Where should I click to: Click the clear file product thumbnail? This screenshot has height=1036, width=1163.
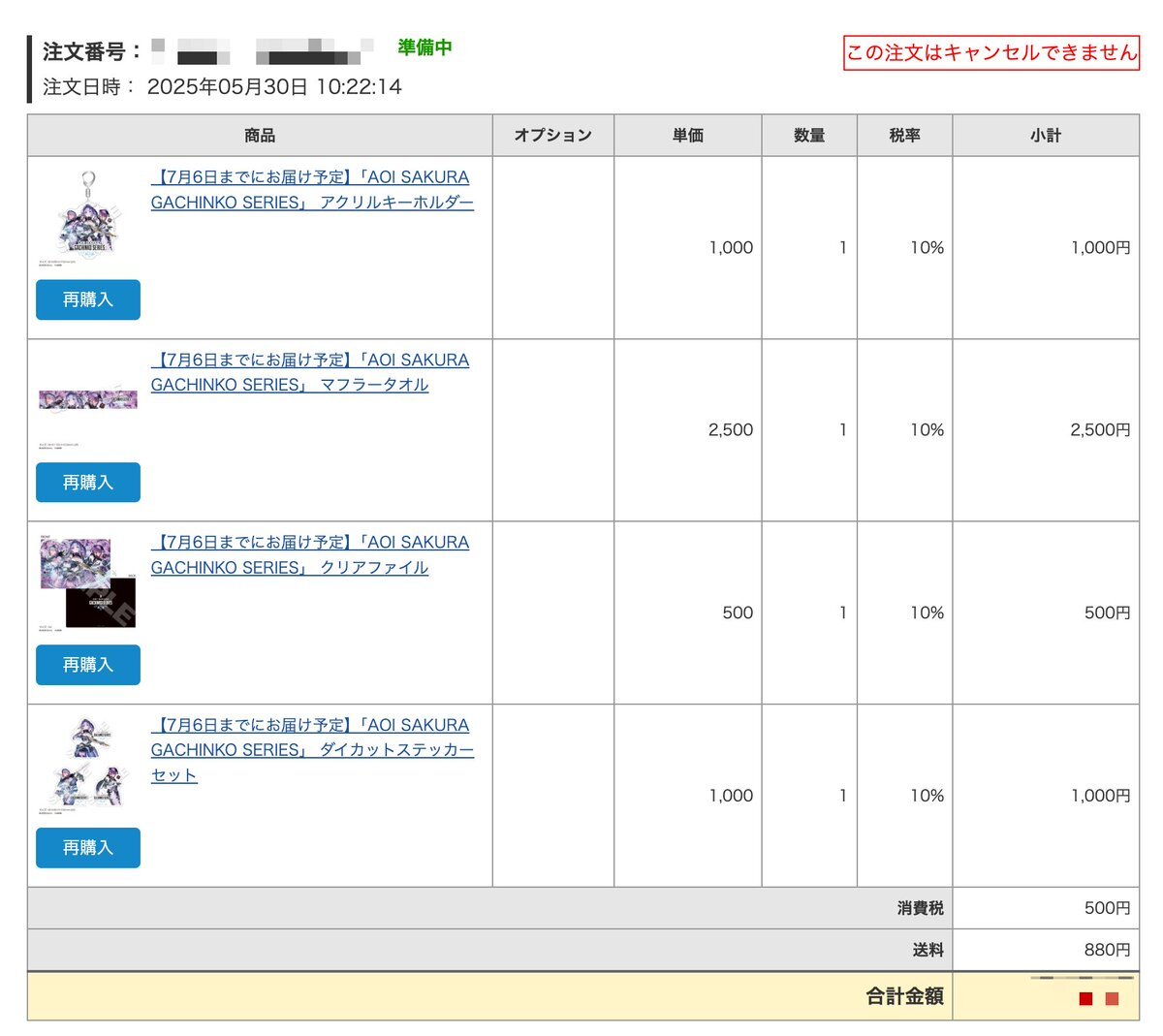[87, 583]
